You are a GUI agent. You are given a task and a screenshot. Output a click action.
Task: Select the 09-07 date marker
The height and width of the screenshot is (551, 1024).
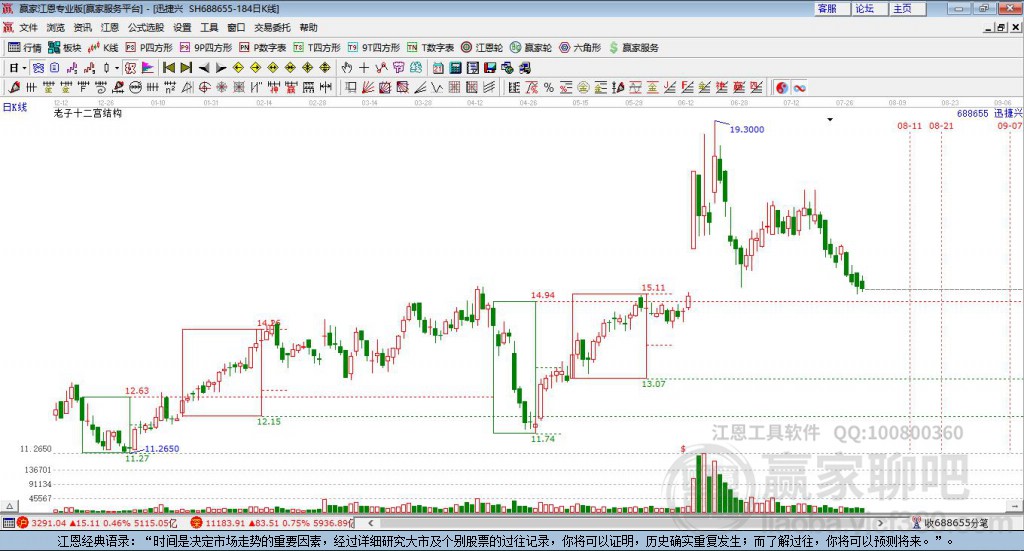1010,125
